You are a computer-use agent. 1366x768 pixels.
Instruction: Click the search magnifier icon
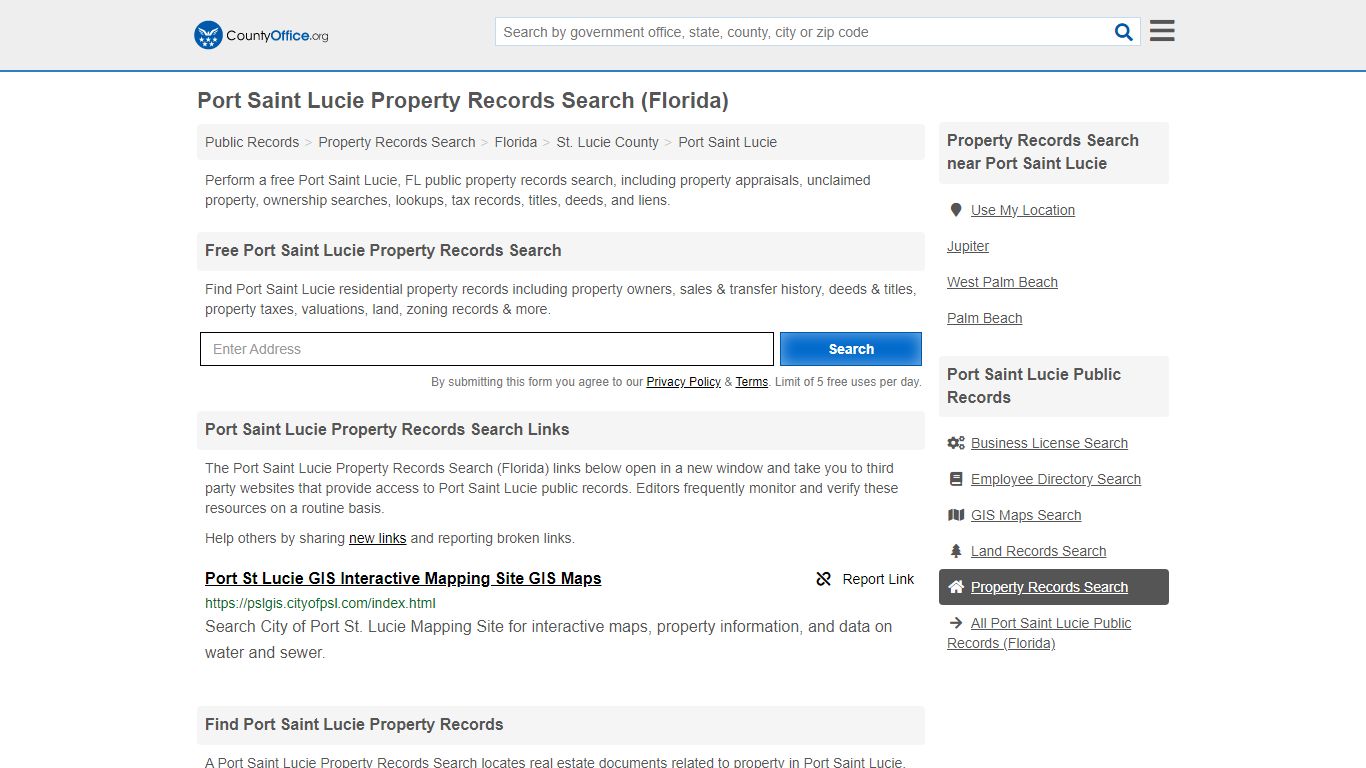[1122, 31]
